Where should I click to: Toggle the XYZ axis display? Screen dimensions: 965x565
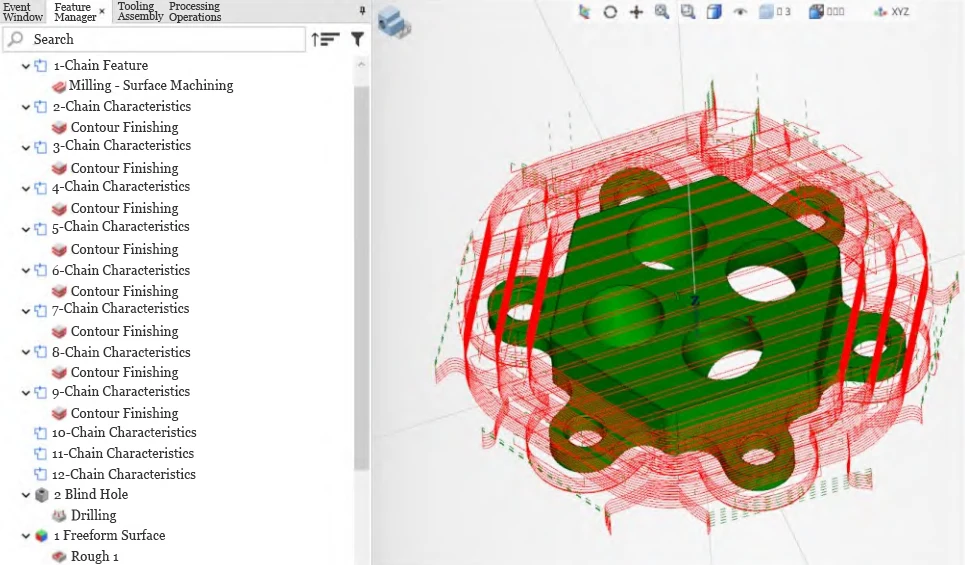click(x=891, y=12)
